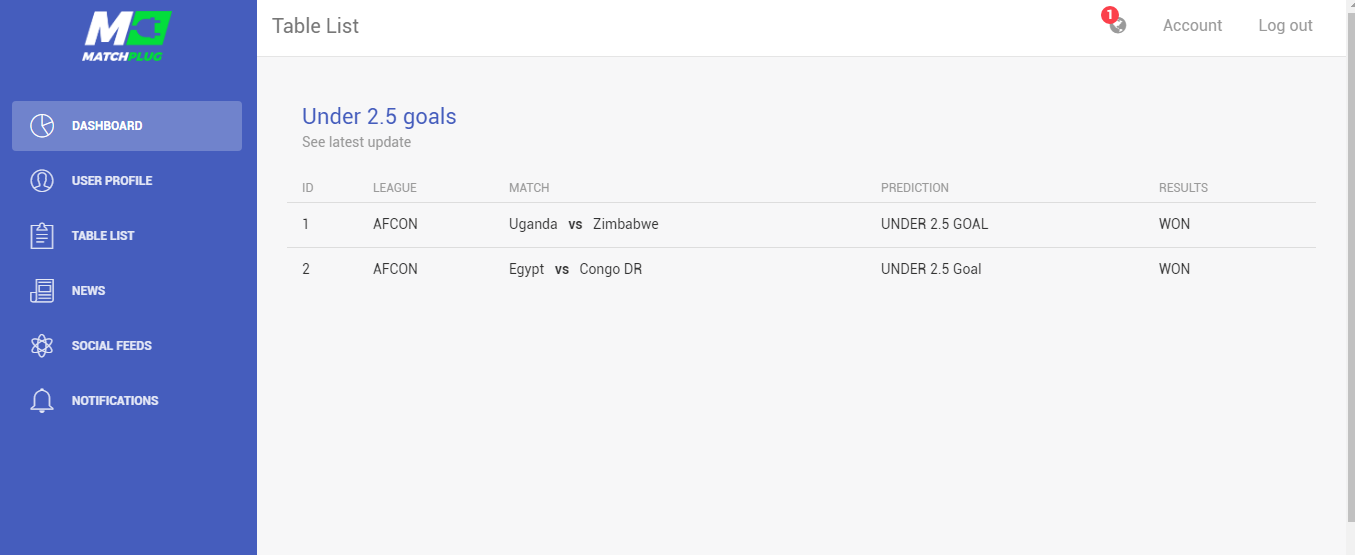The width and height of the screenshot is (1355, 555).
Task: Select TABLE LIST in the sidebar
Action: (127, 236)
